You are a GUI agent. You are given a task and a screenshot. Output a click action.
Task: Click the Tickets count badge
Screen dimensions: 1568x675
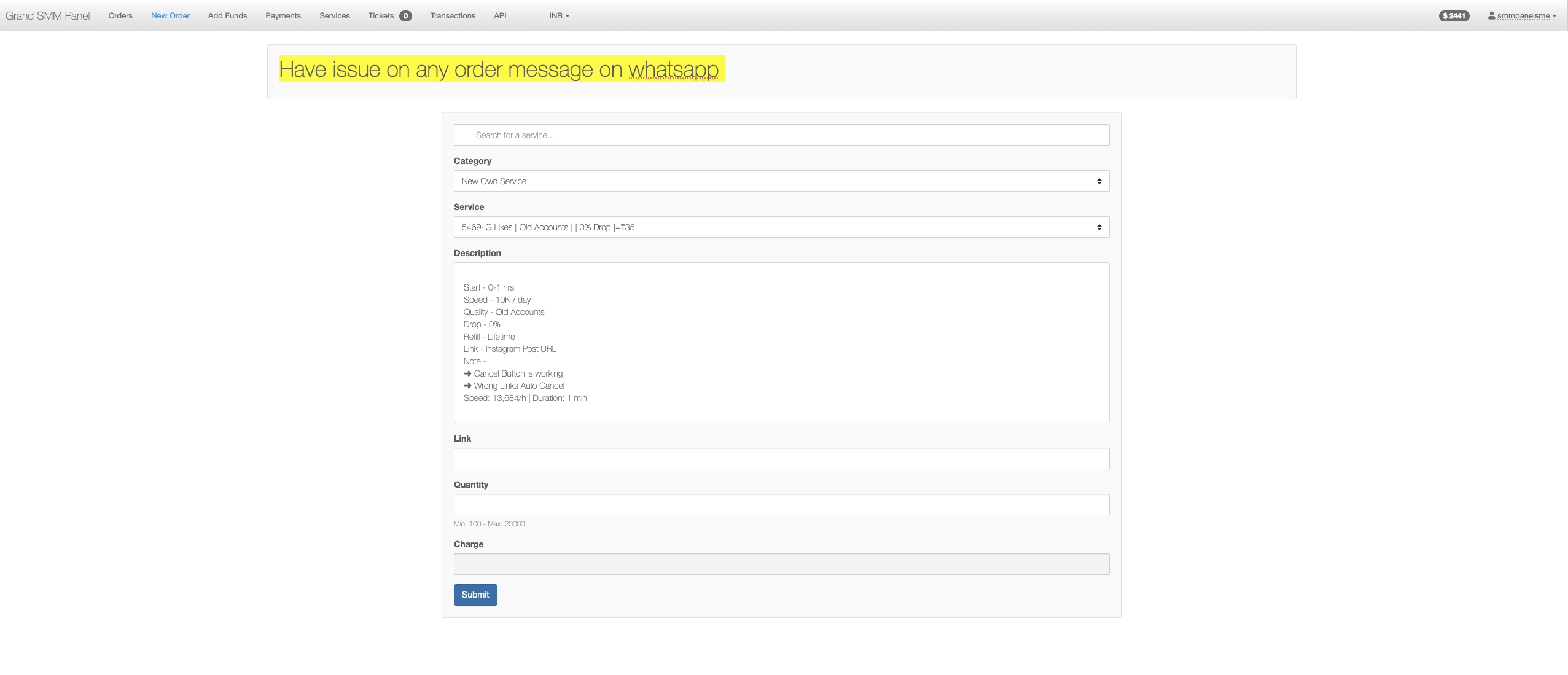[x=405, y=16]
